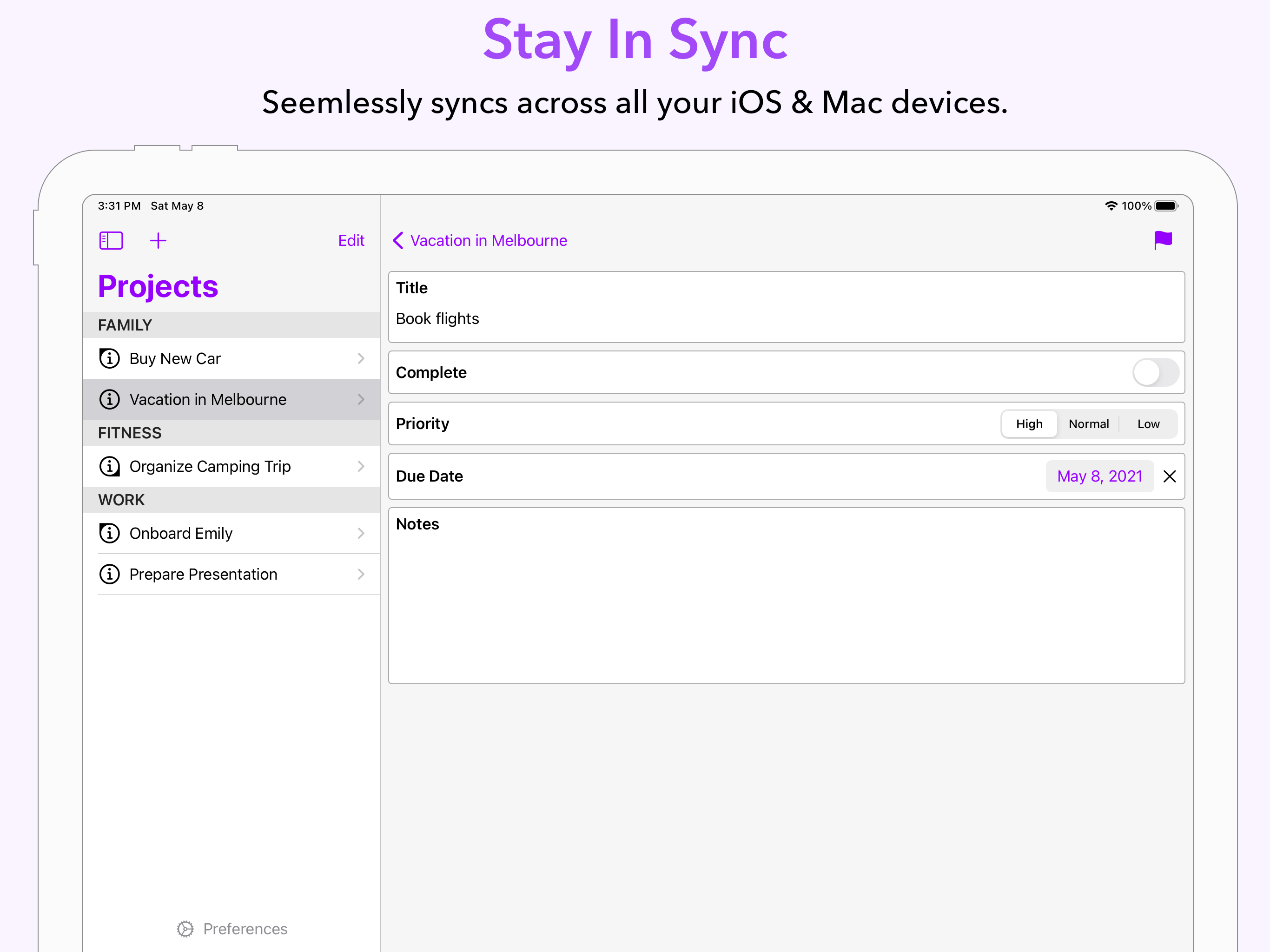The image size is (1270, 952).
Task: Click the info icon next to Onboard Emily
Action: click(109, 533)
